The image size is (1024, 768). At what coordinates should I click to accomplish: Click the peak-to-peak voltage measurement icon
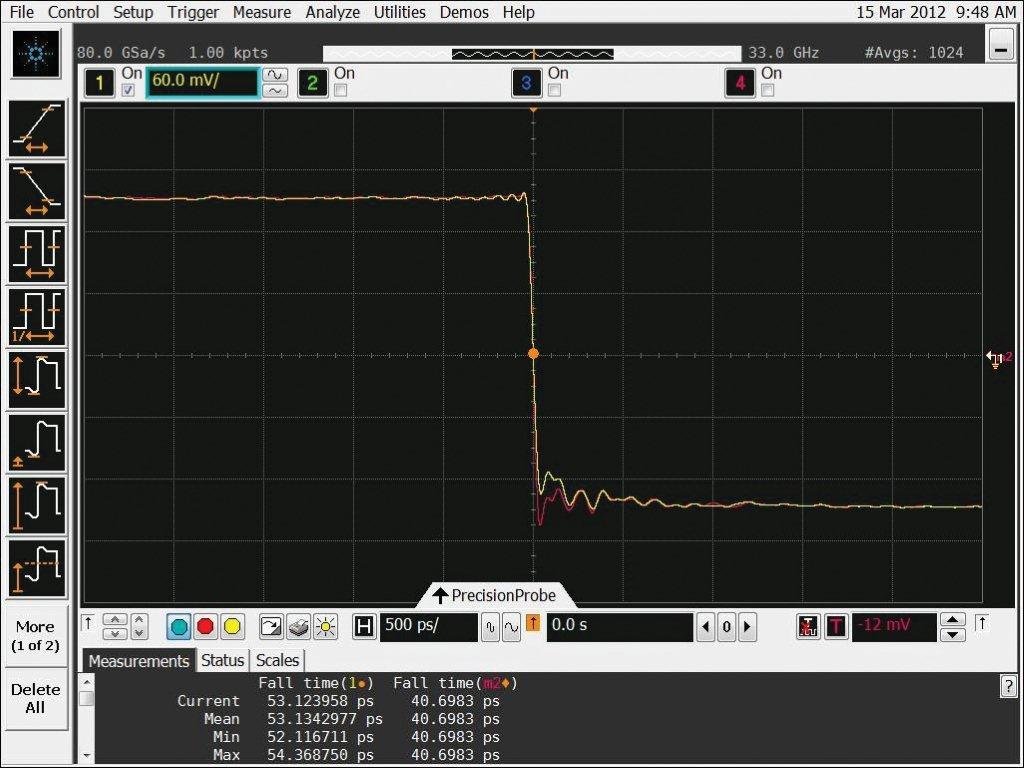click(x=37, y=380)
